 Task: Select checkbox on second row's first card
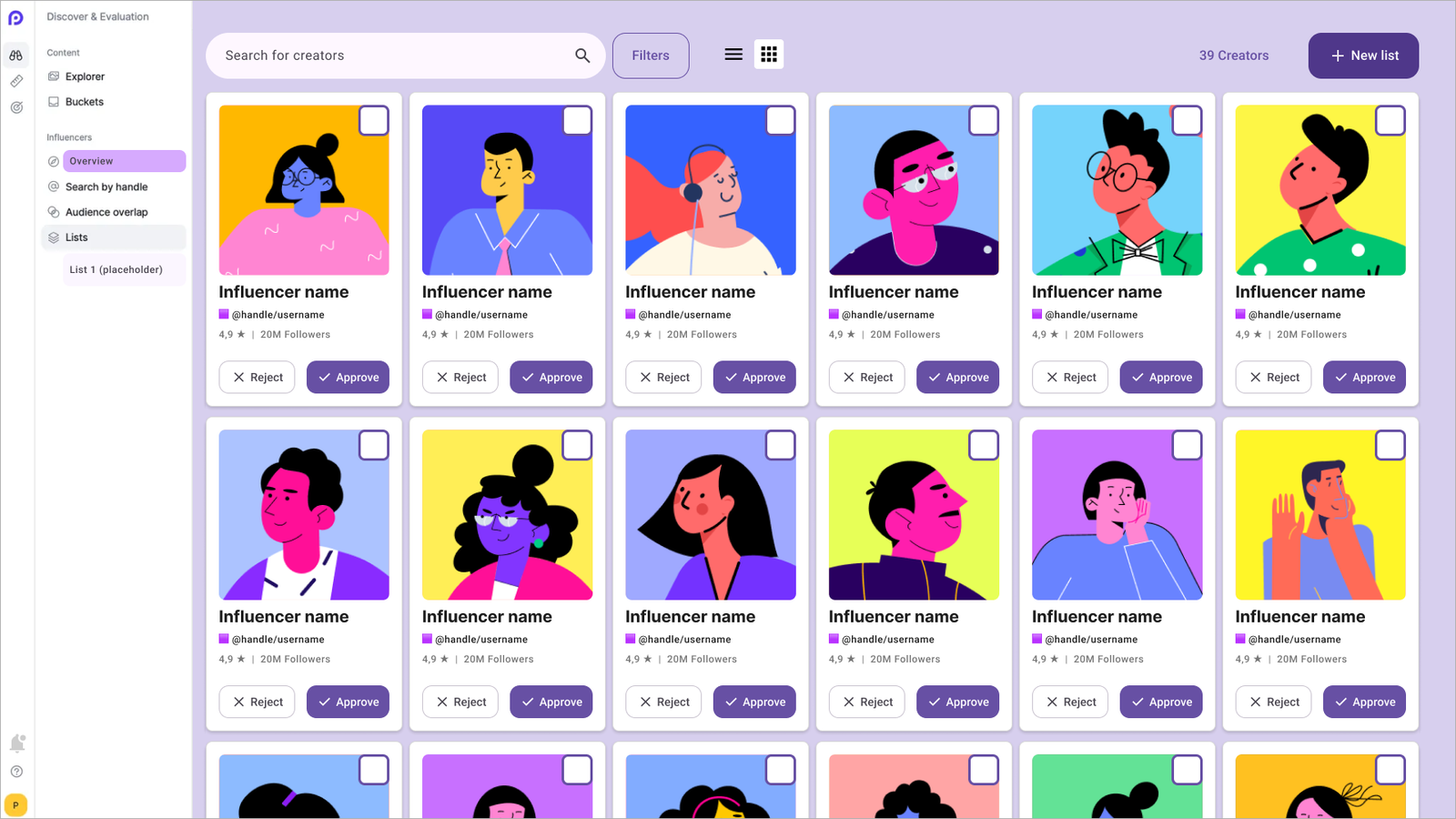374,446
